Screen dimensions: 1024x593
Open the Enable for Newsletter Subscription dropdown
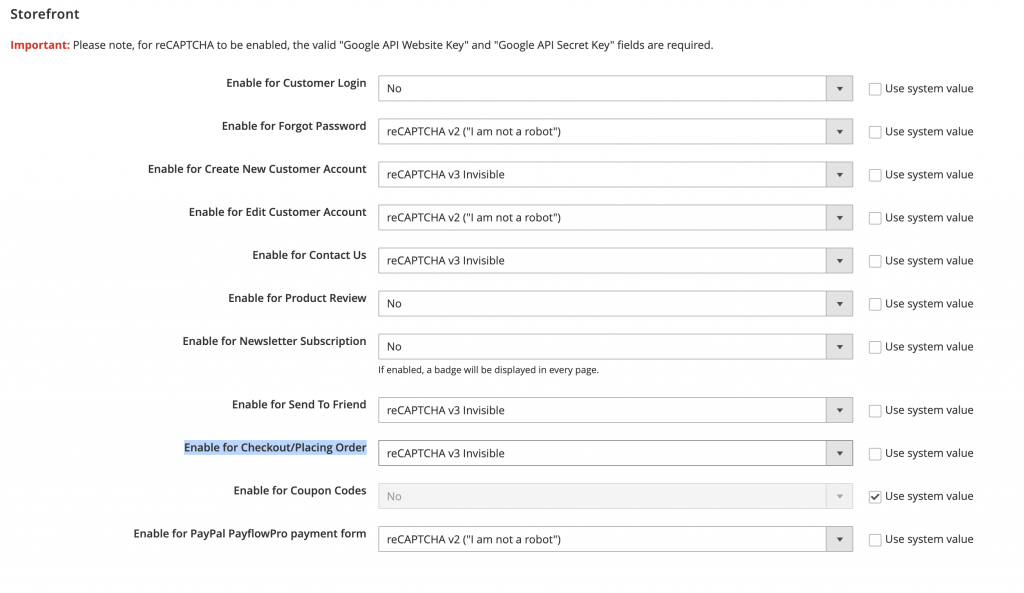click(x=614, y=346)
